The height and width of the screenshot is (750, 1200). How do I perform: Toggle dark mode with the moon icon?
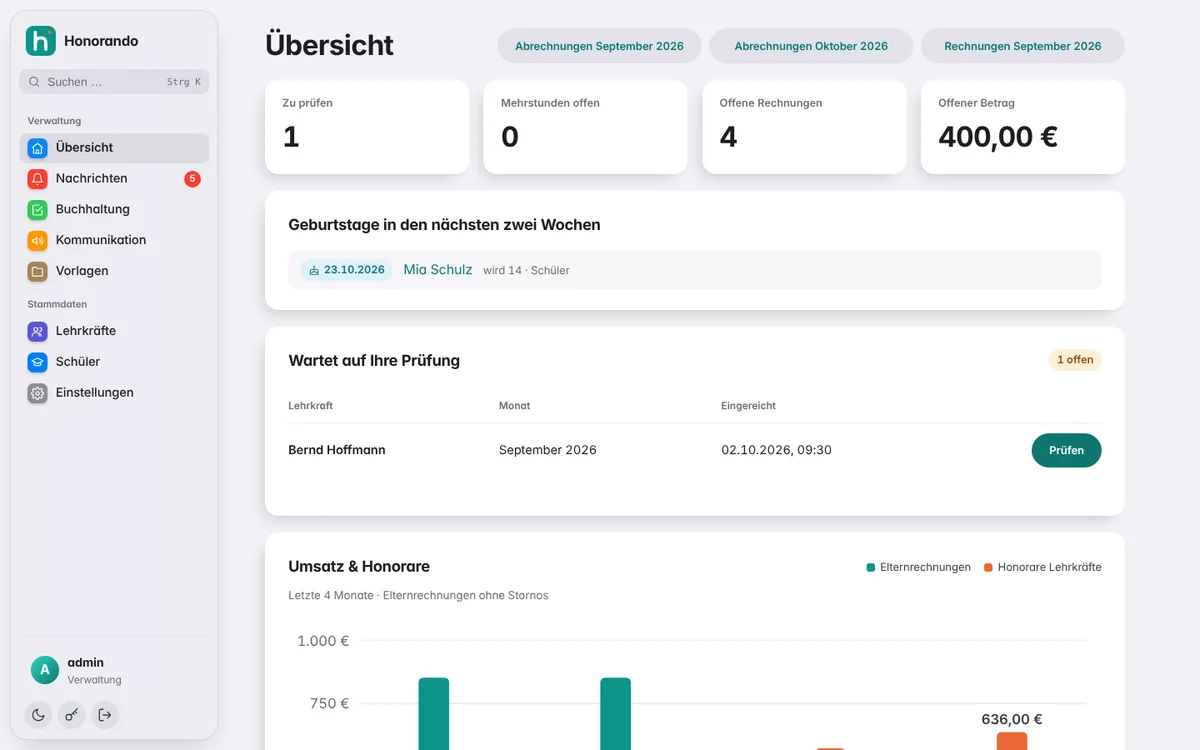coord(38,714)
